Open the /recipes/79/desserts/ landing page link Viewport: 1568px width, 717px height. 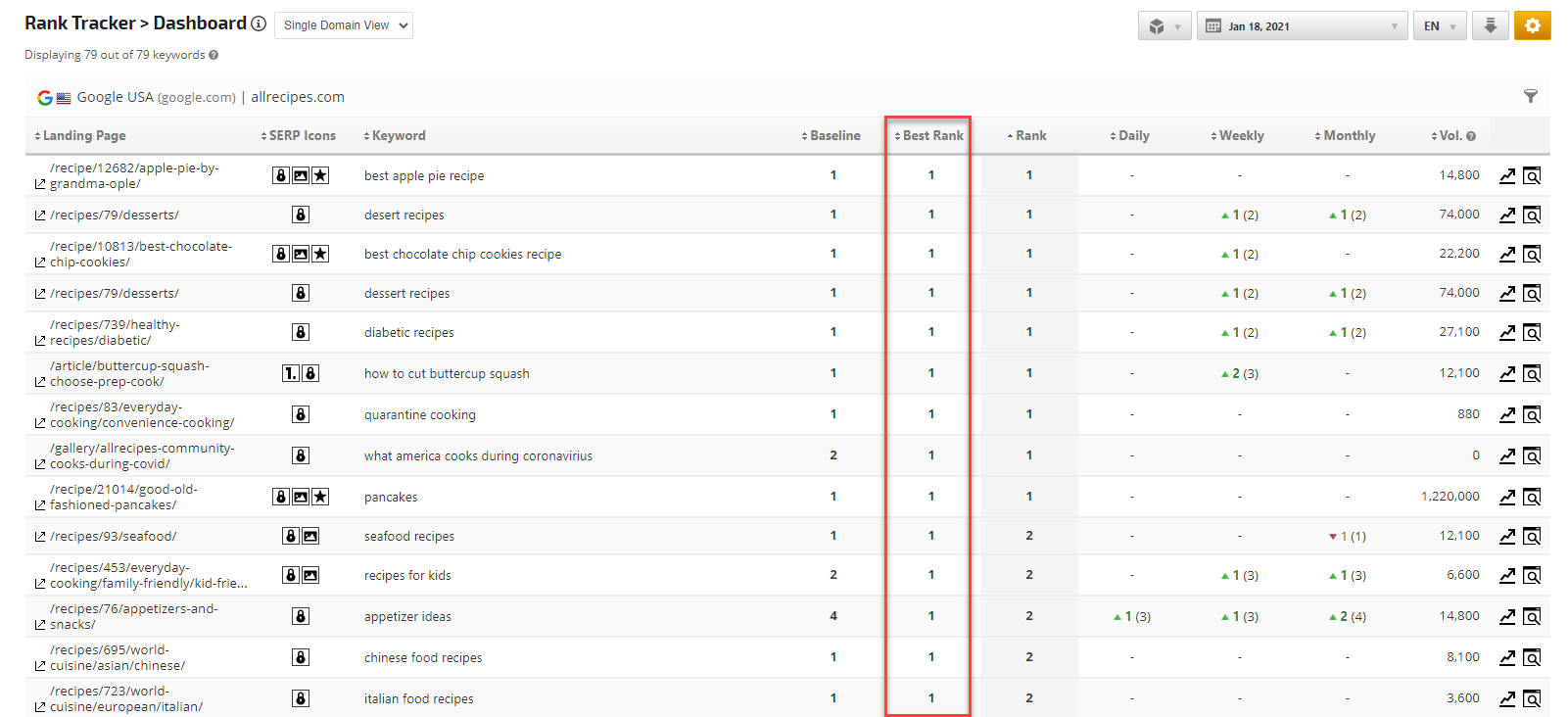(114, 215)
